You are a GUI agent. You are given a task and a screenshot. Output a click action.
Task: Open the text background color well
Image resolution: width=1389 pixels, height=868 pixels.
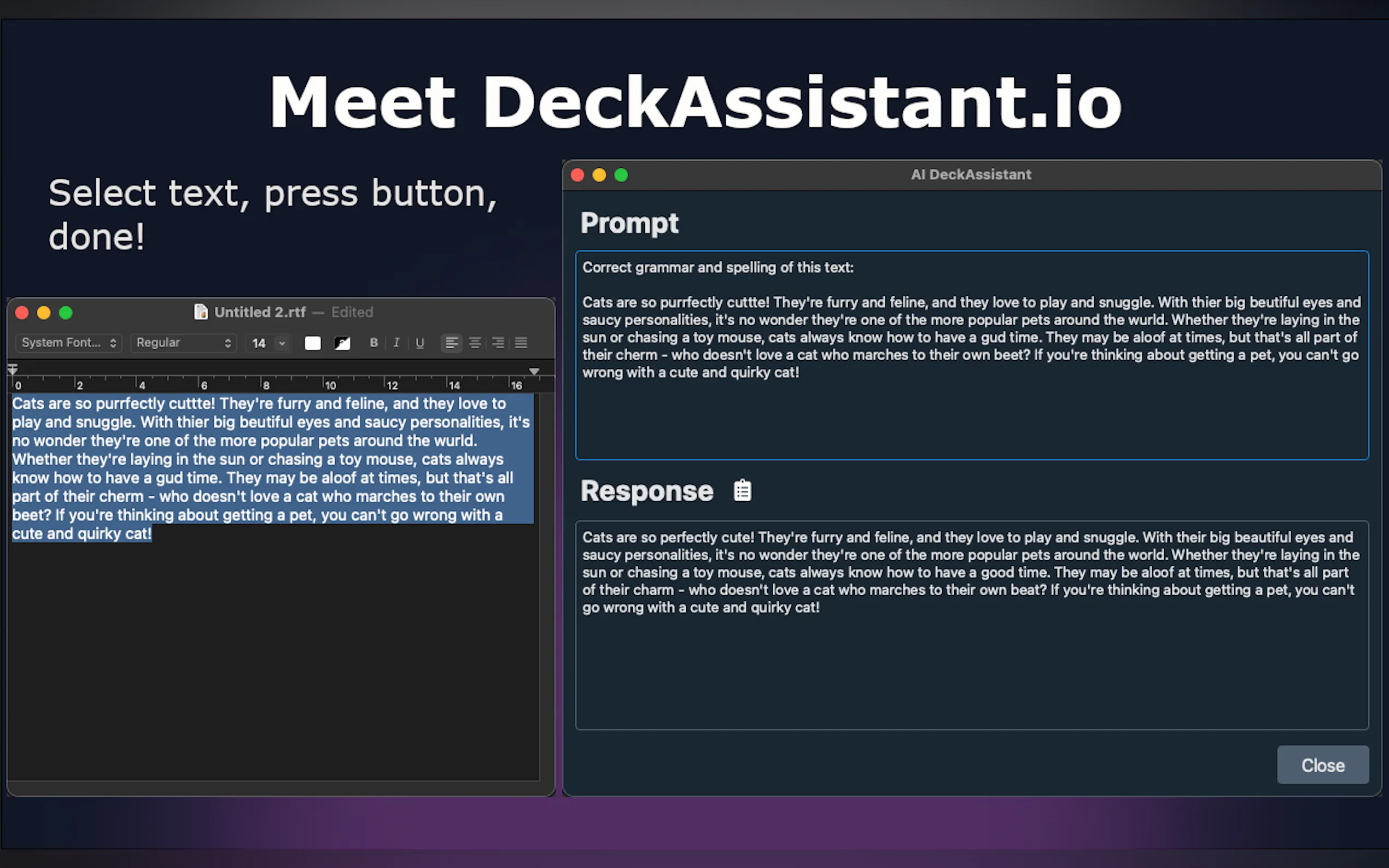[x=342, y=343]
